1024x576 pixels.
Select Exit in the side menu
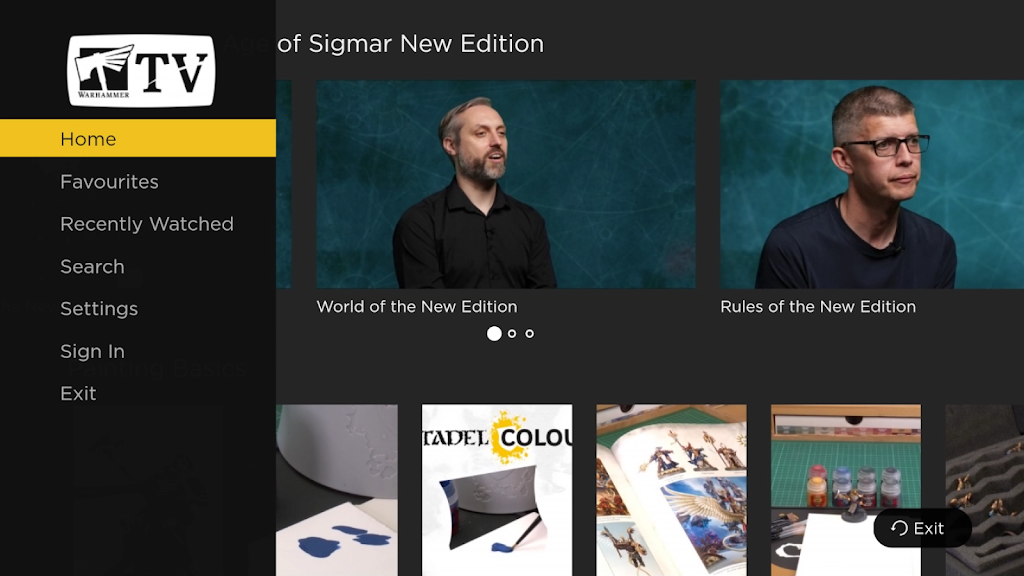(78, 394)
